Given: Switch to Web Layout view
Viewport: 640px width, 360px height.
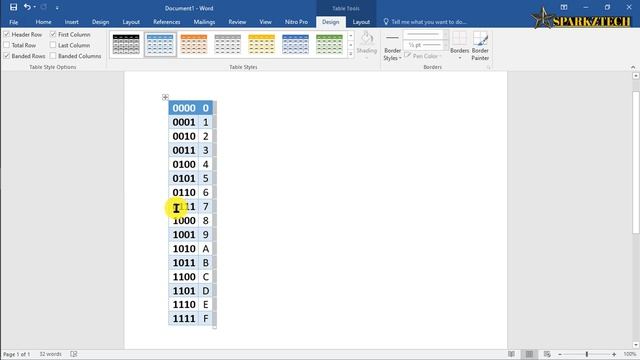Looking at the screenshot, I should [547, 354].
